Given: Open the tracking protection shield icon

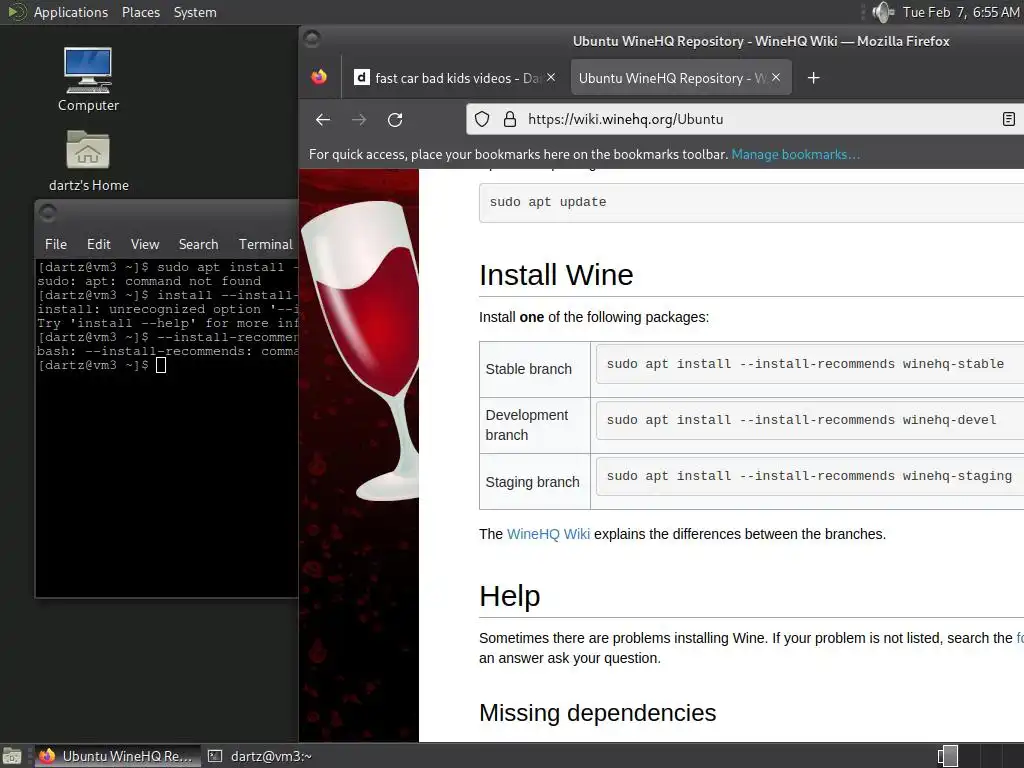Looking at the screenshot, I should click(482, 119).
